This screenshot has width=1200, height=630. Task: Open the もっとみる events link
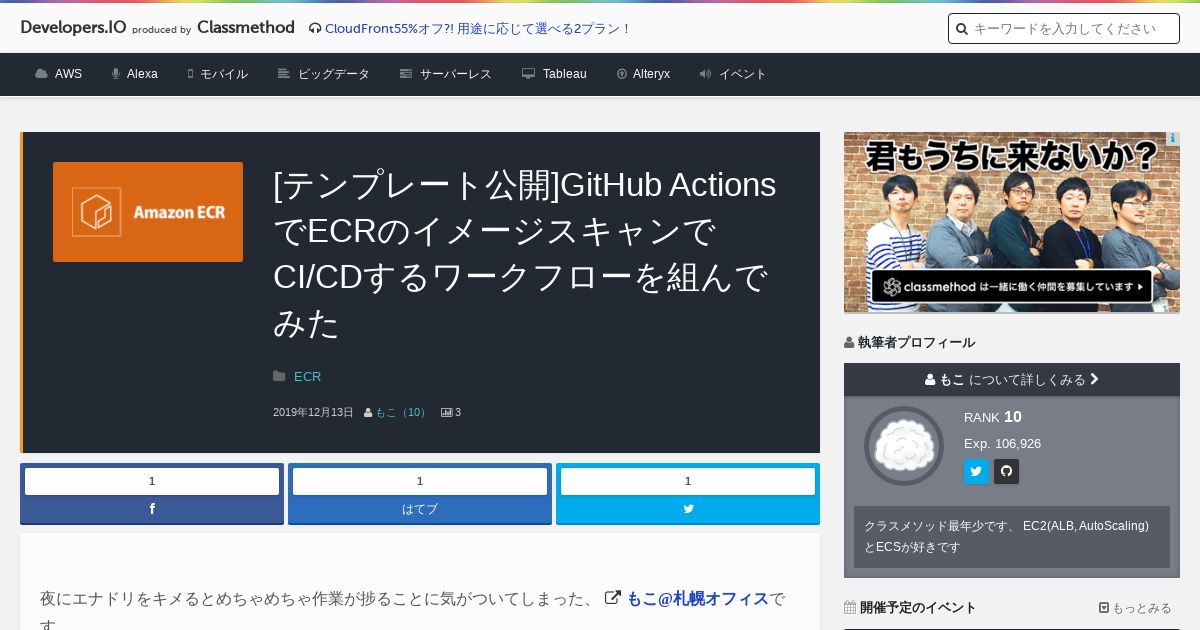[1135, 607]
